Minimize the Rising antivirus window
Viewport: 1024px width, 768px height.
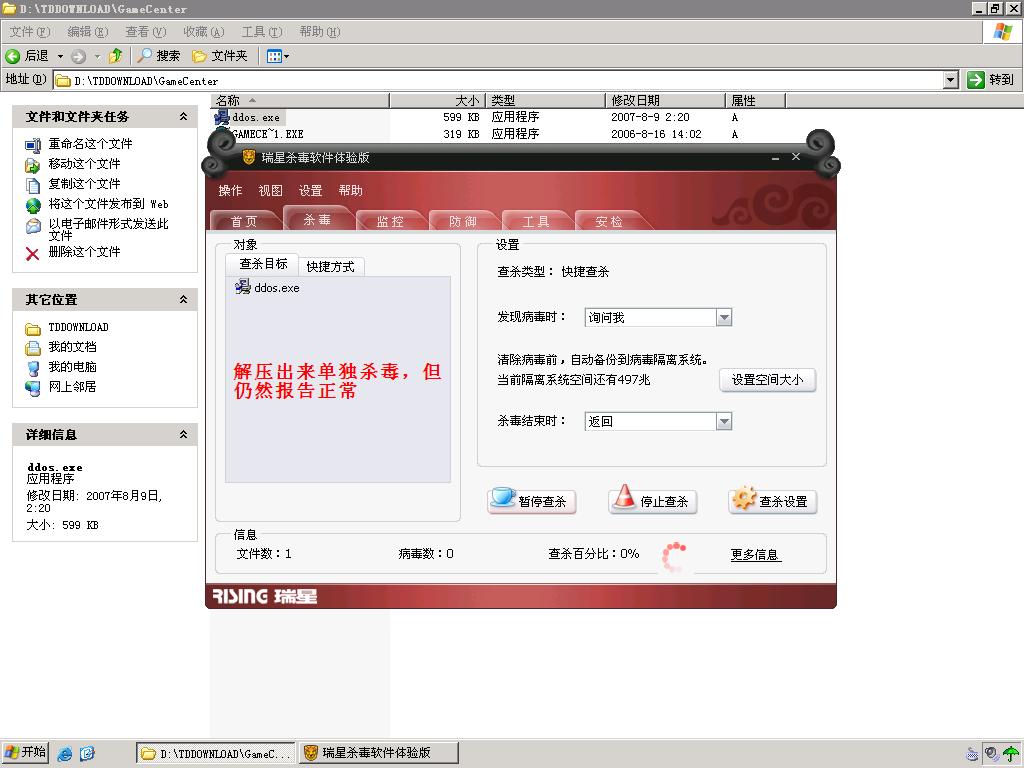coord(775,157)
